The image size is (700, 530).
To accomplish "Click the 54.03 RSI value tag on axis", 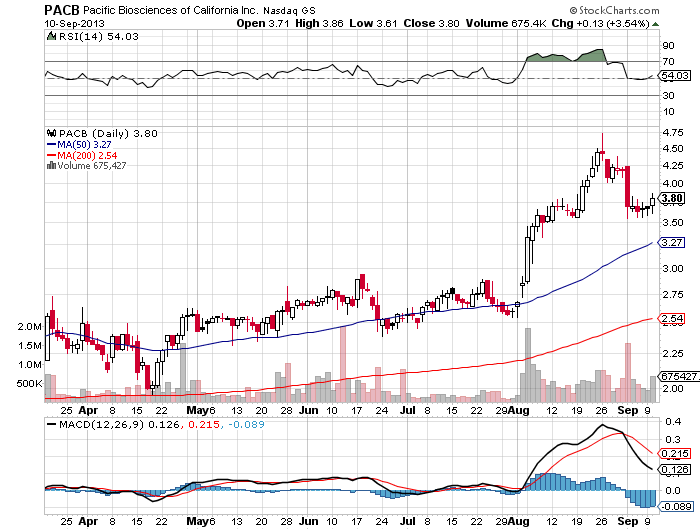I will 675,75.
